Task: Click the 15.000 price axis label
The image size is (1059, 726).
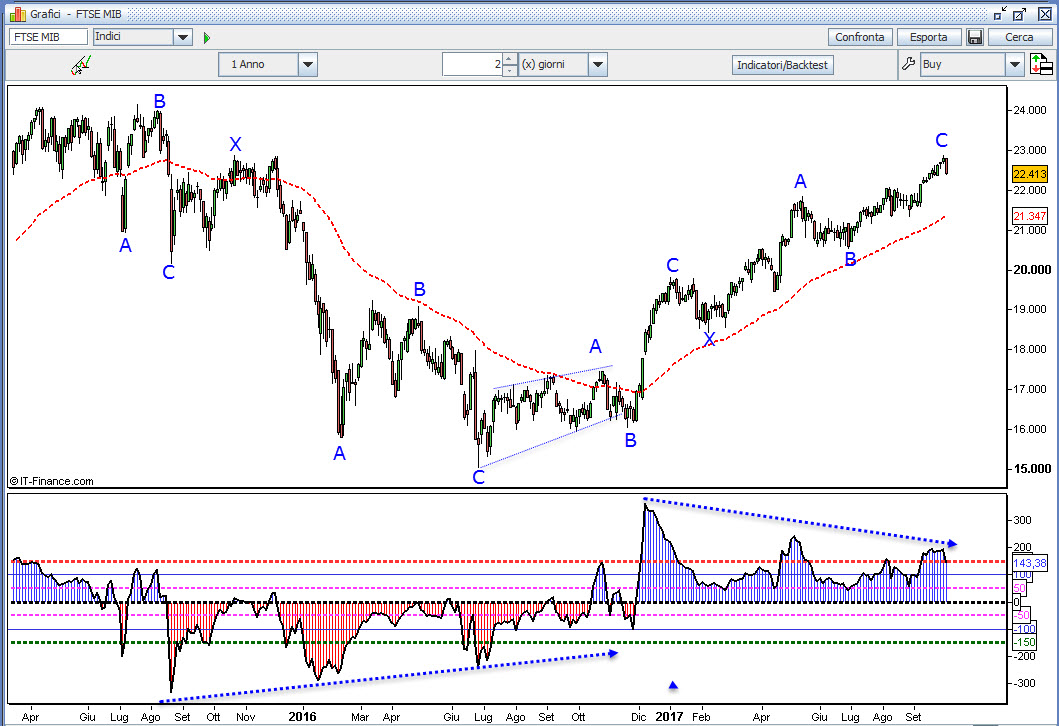Action: click(1031, 469)
